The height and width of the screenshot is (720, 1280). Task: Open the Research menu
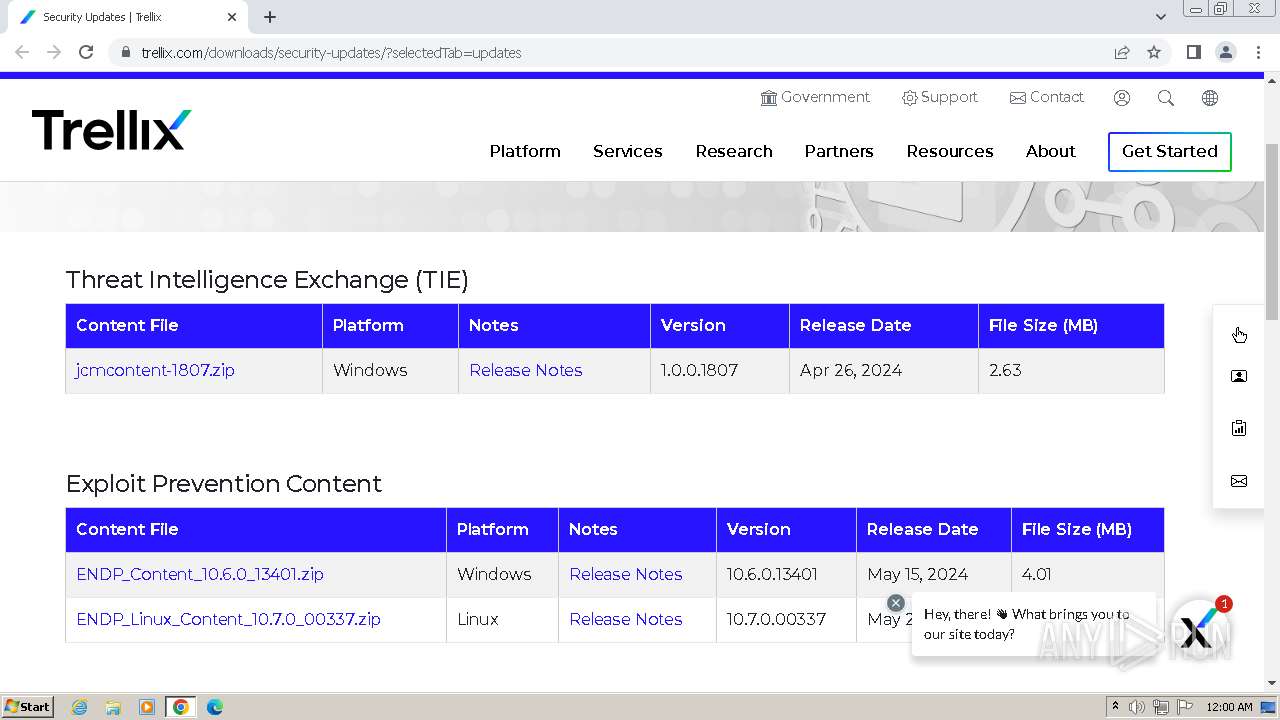tap(734, 151)
